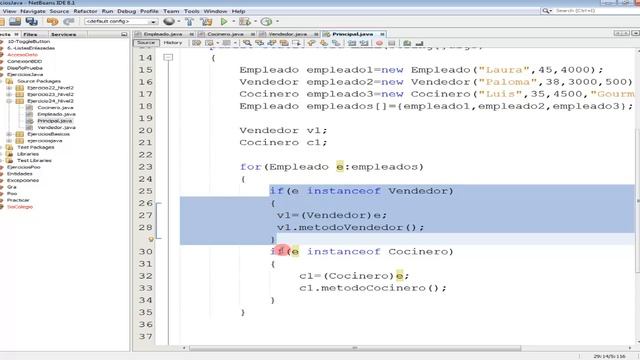Open the Debug Project dropdown arrow
The width and height of the screenshot is (640, 360).
tap(256, 21)
